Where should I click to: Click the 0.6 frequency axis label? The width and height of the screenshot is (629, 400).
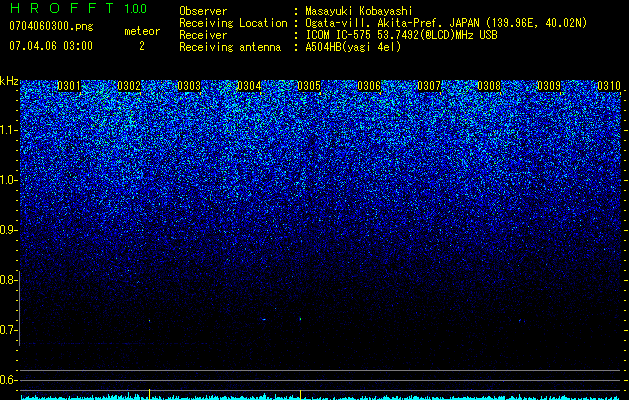(x=8, y=380)
